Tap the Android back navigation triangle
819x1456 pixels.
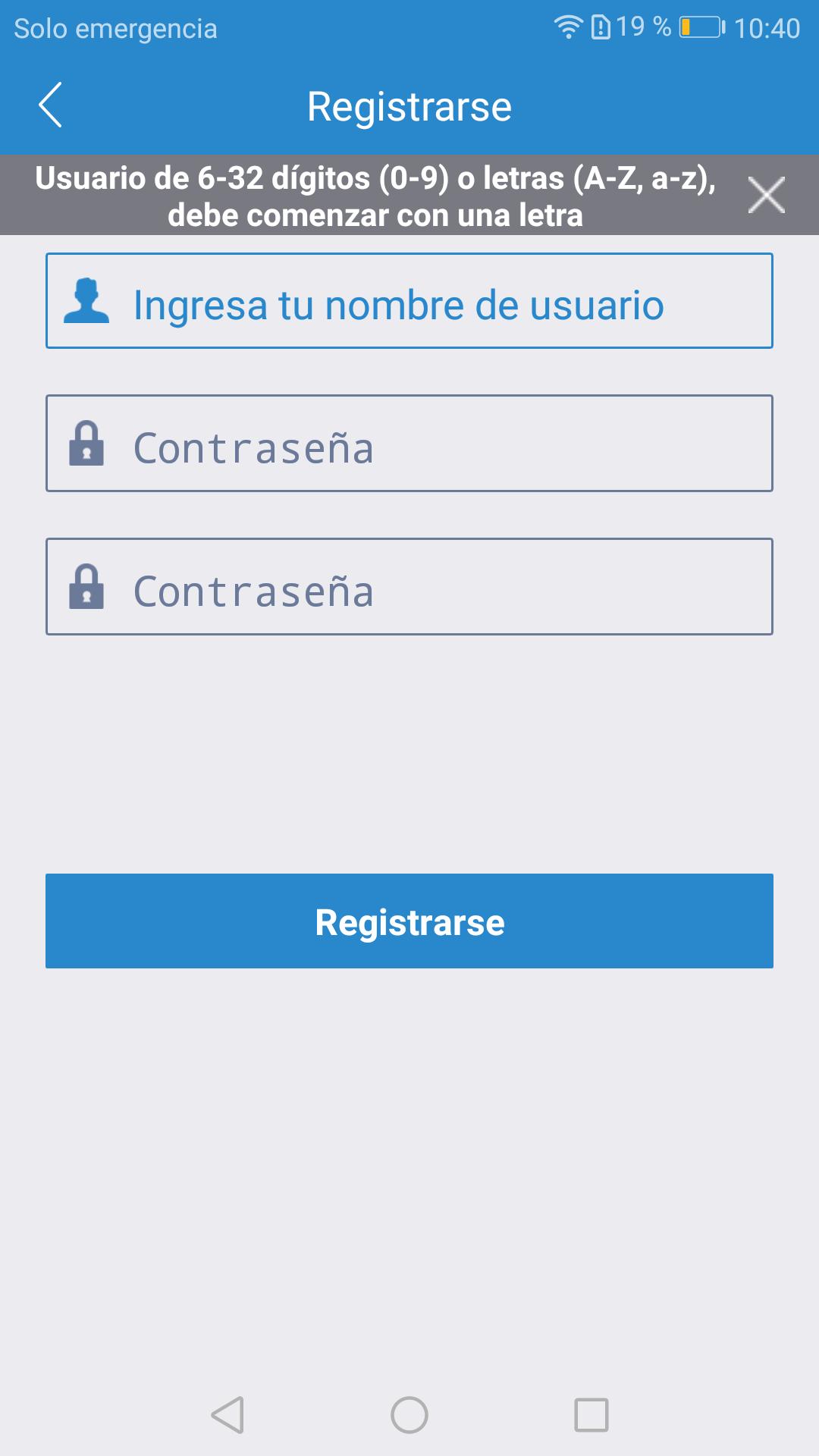[227, 1415]
